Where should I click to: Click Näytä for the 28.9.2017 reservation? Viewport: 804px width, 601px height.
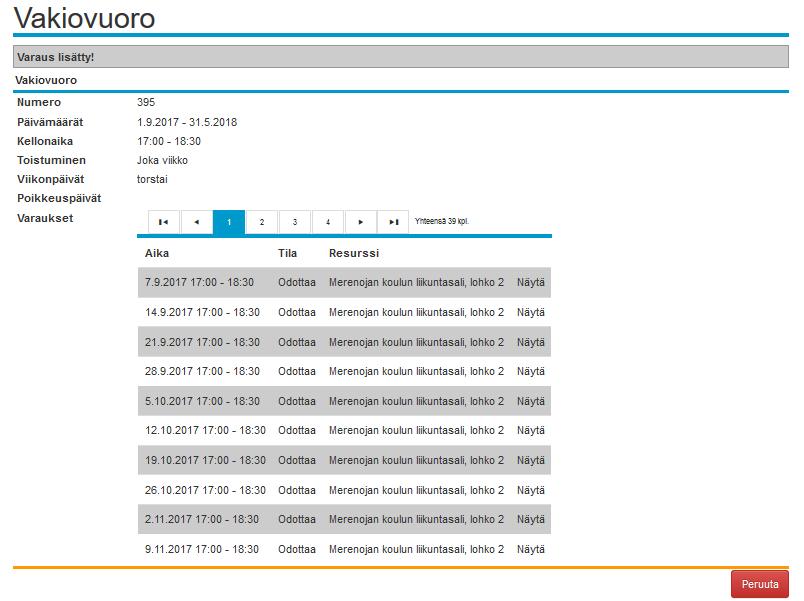(531, 371)
